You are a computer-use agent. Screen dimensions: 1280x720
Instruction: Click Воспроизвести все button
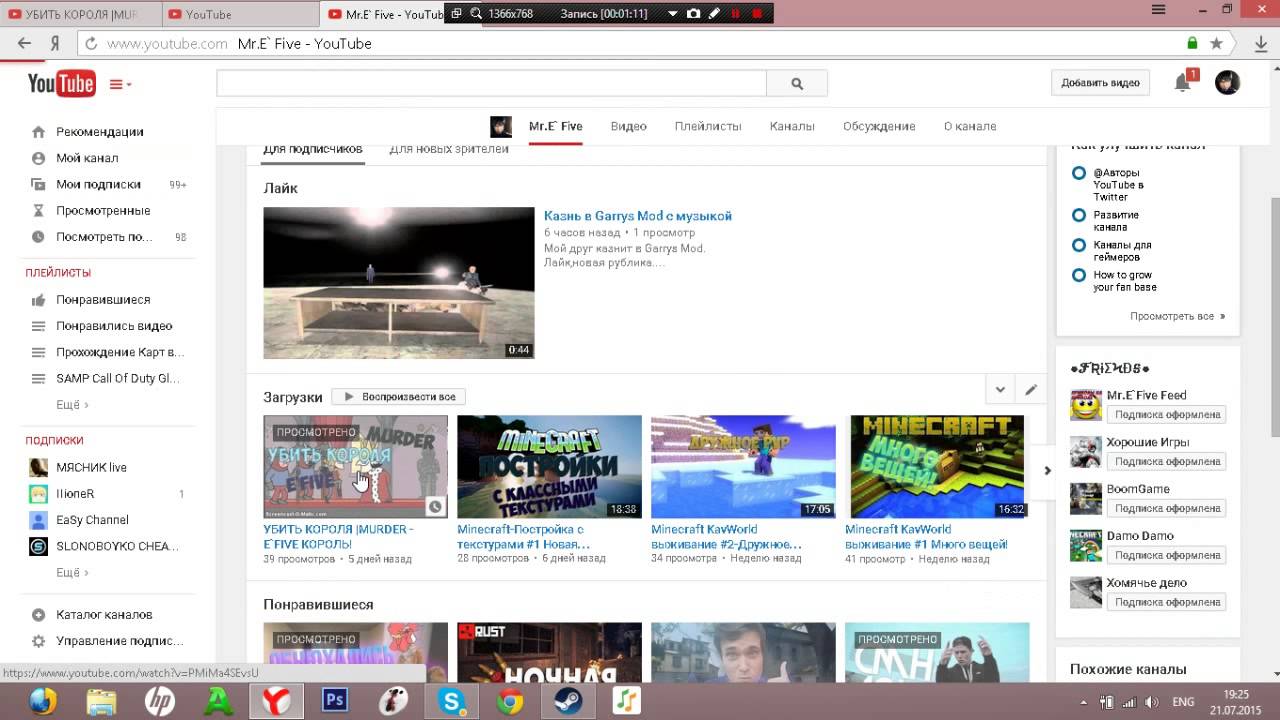point(399,397)
